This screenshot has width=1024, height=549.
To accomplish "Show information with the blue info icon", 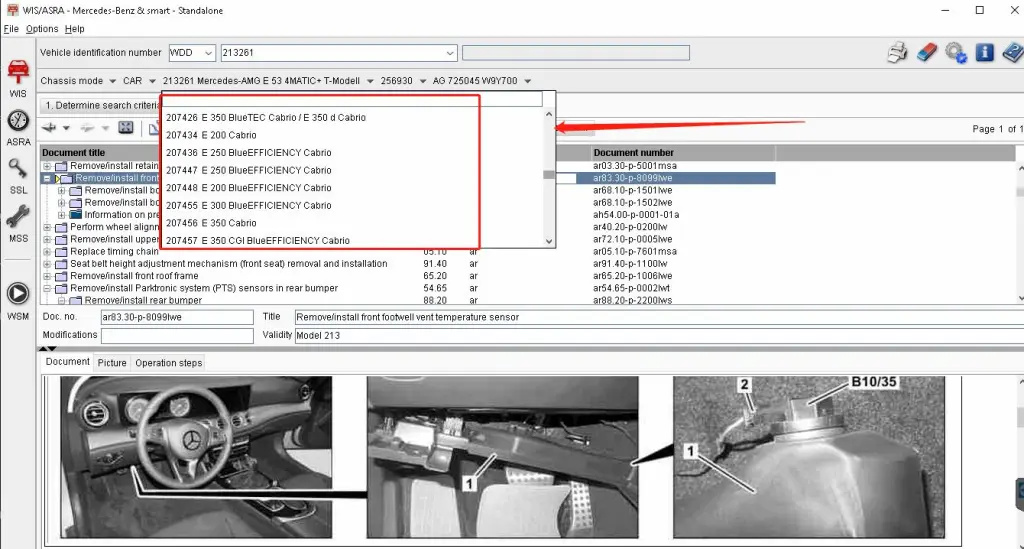I will (x=985, y=53).
